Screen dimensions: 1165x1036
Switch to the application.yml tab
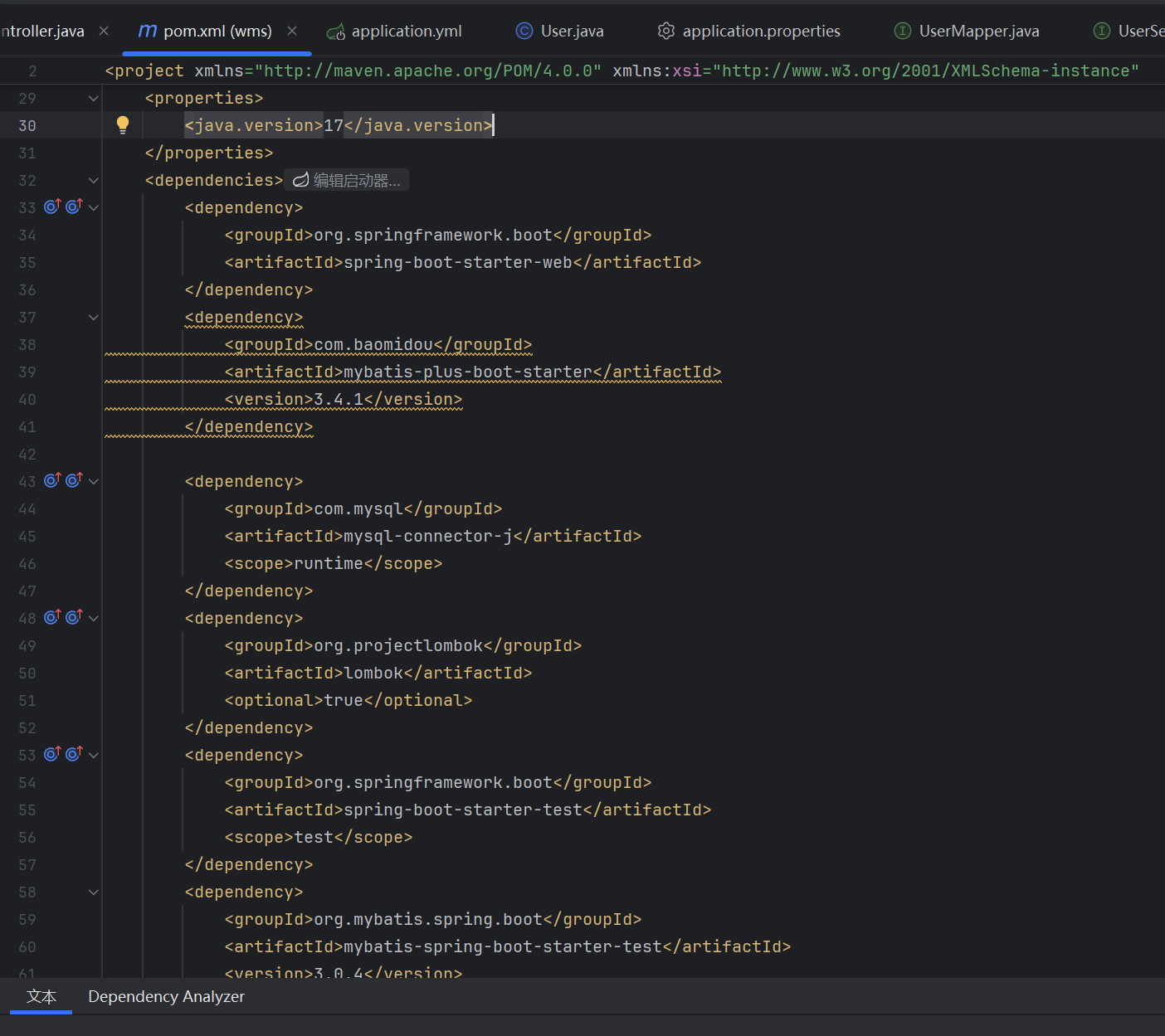pos(394,31)
